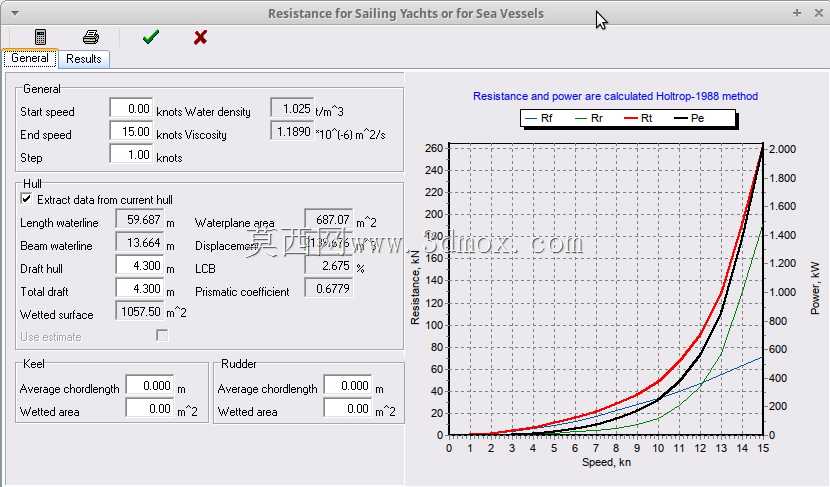The height and width of the screenshot is (487, 830).
Task: Click the 'Resistance, kN' axis label
Action: (x=415, y=287)
